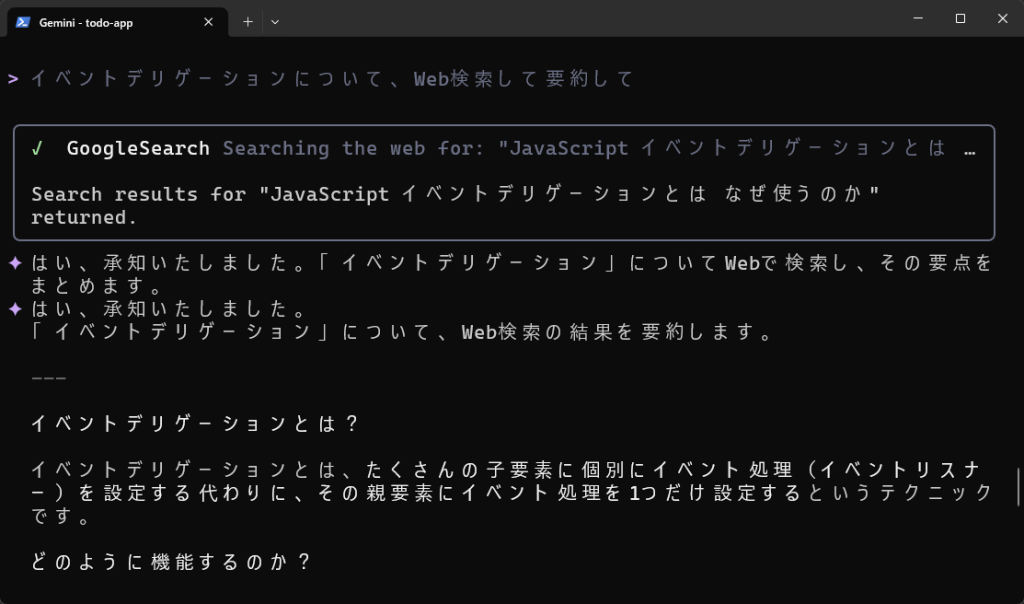Image resolution: width=1024 pixels, height=604 pixels.
Task: Open a new terminal tab with the plus button
Action: tap(247, 20)
